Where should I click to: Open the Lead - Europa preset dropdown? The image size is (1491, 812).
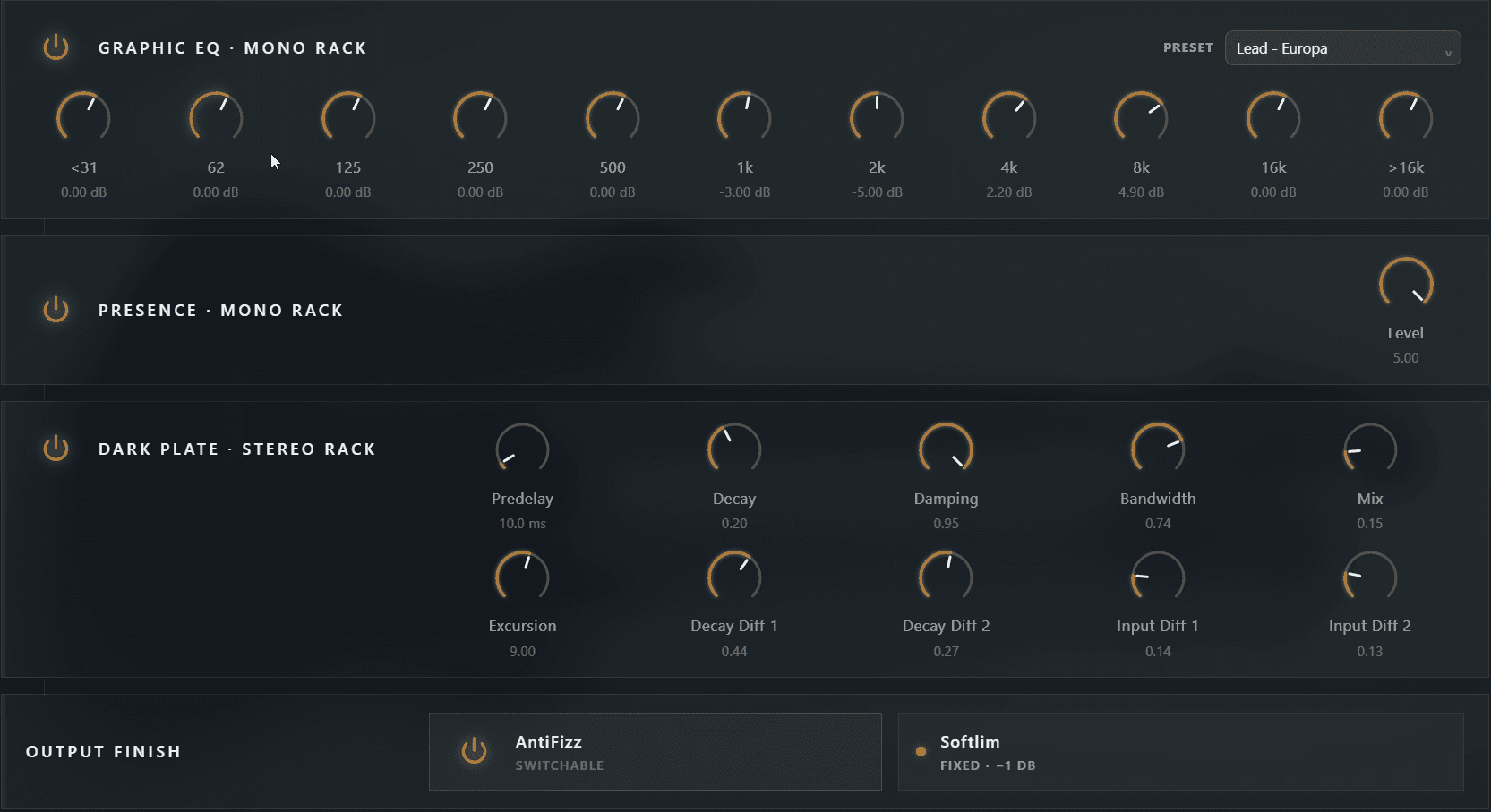point(1342,48)
